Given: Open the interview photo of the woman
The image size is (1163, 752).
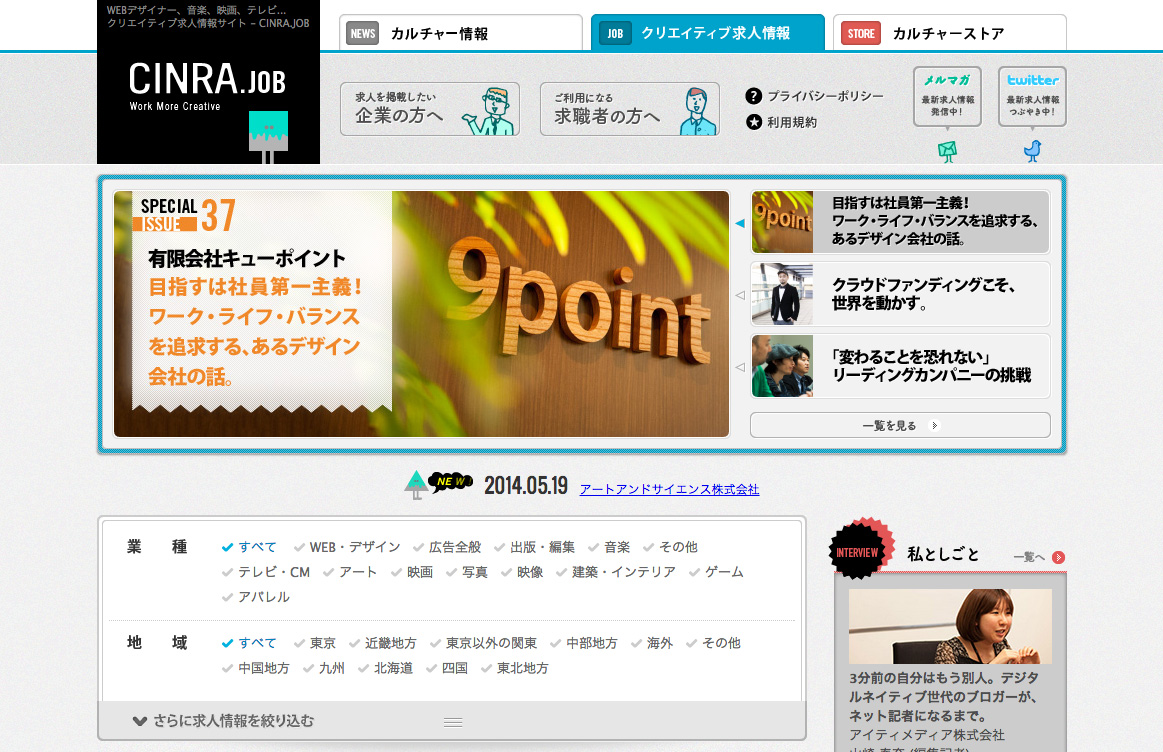Looking at the screenshot, I should [950, 626].
